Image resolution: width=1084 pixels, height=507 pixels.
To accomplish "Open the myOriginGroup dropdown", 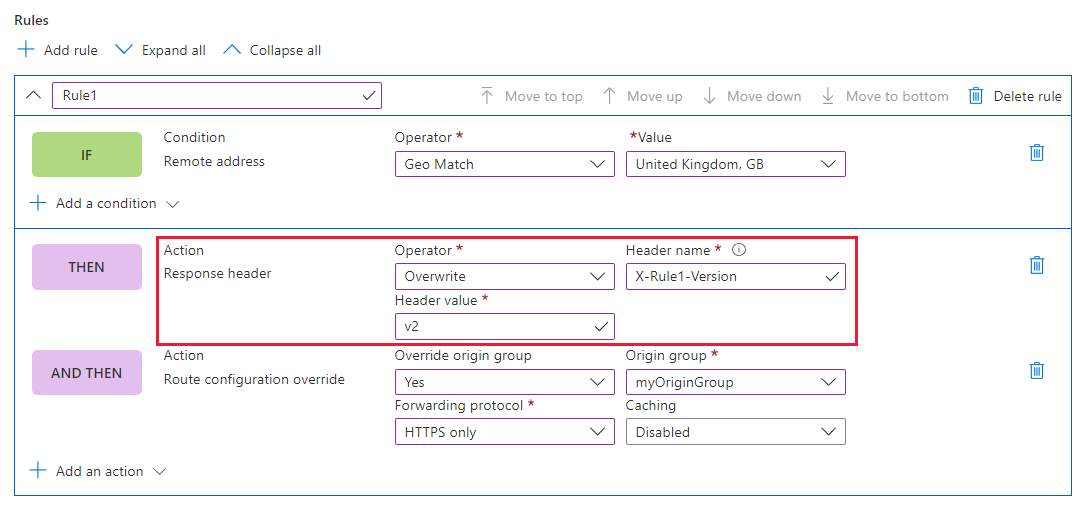I will click(736, 382).
